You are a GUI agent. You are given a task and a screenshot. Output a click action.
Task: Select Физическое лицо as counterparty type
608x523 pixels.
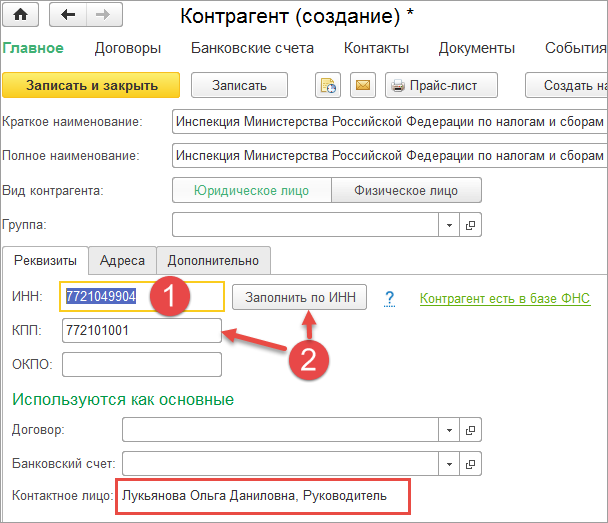(406, 190)
